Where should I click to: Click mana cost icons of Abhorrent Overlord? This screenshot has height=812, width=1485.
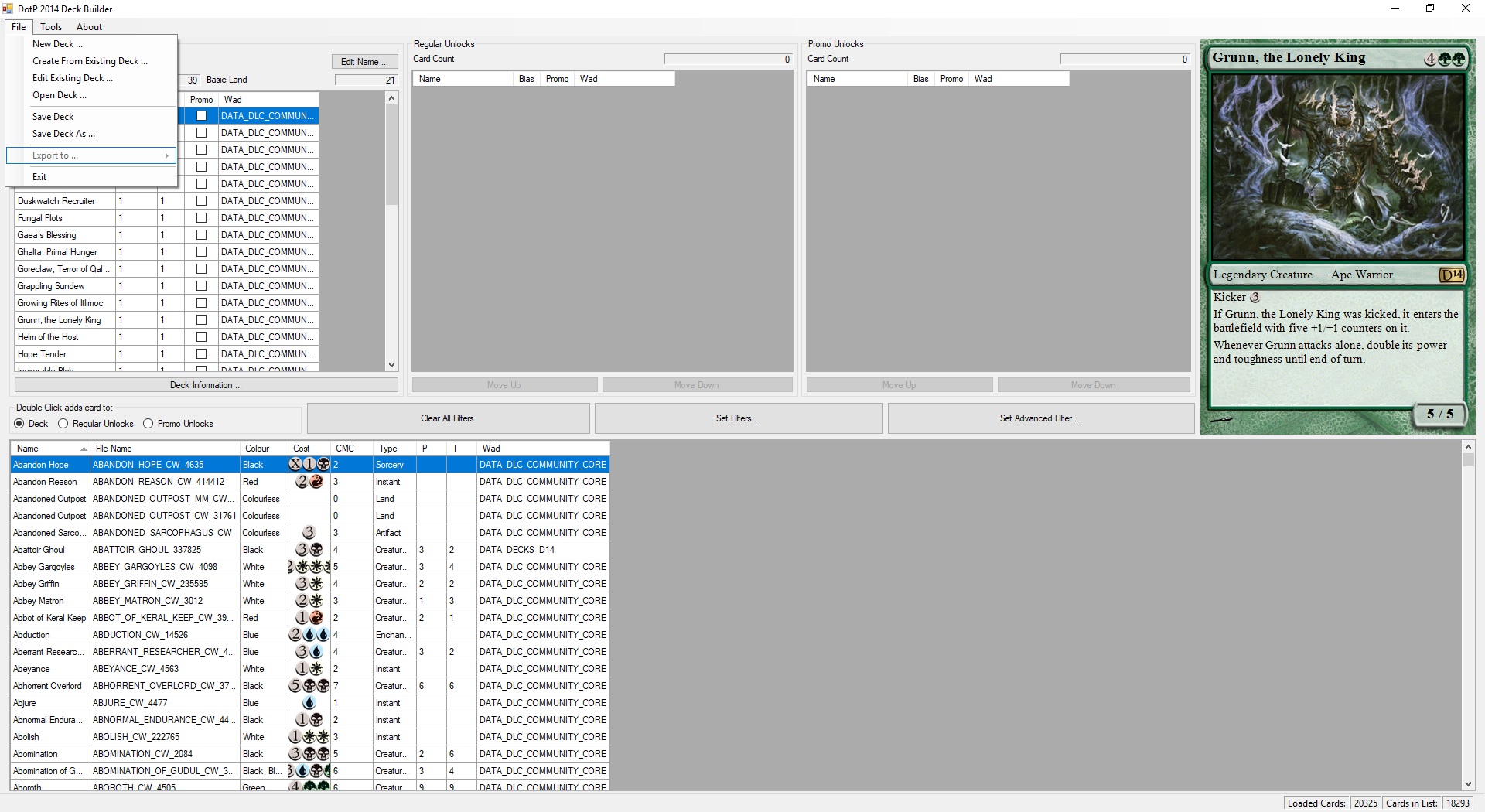(309, 686)
